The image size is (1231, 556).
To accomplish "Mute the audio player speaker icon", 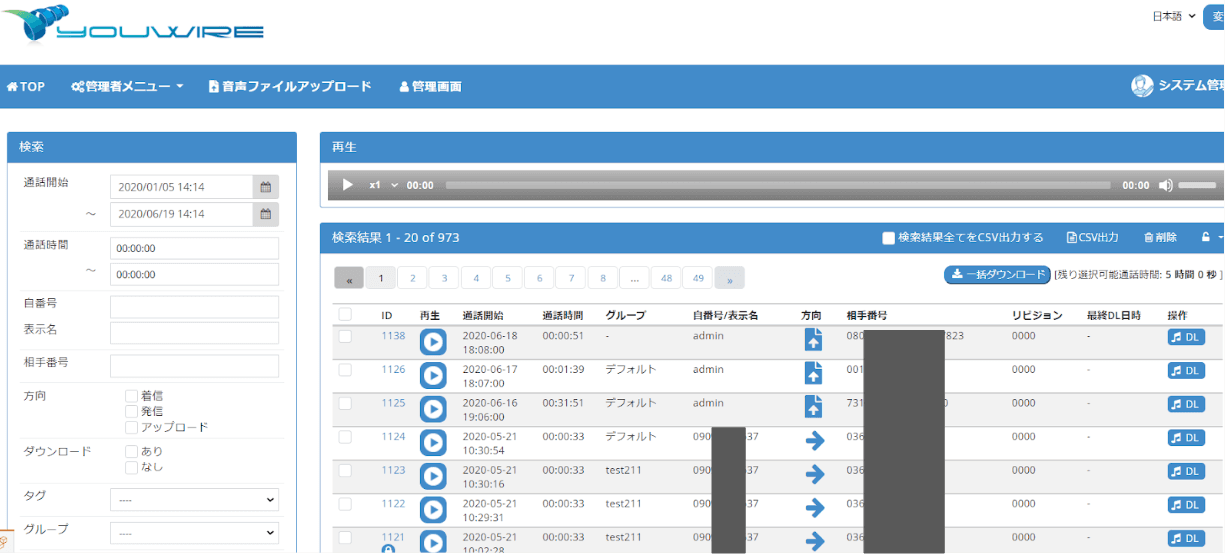I will point(1165,186).
